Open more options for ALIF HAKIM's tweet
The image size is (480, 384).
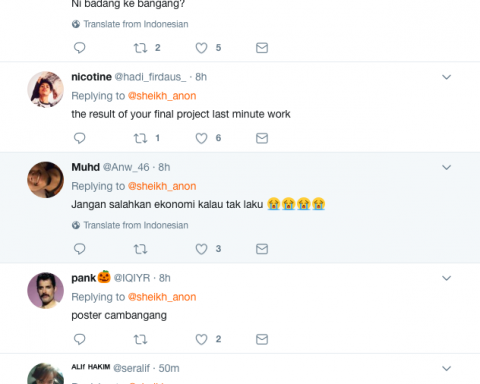(x=446, y=368)
